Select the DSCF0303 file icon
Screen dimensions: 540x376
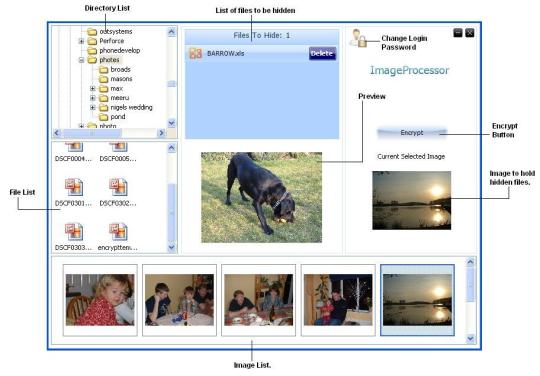click(74, 232)
